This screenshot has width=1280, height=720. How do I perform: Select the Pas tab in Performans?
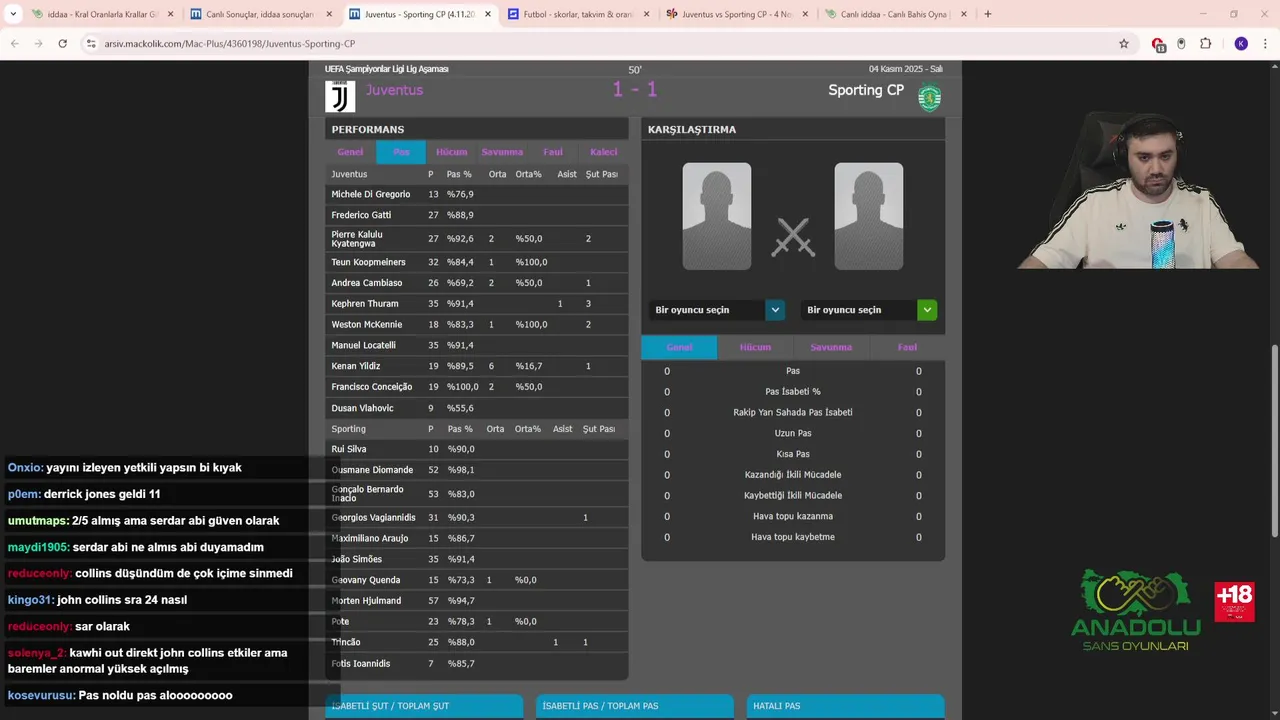point(401,152)
